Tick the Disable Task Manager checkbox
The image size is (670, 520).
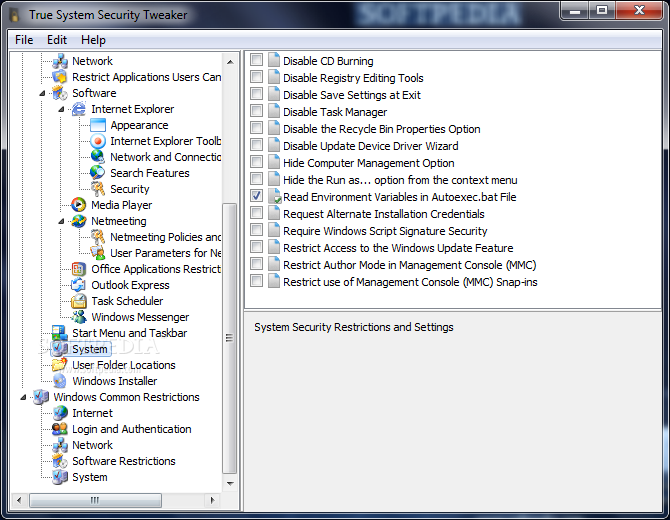point(256,111)
